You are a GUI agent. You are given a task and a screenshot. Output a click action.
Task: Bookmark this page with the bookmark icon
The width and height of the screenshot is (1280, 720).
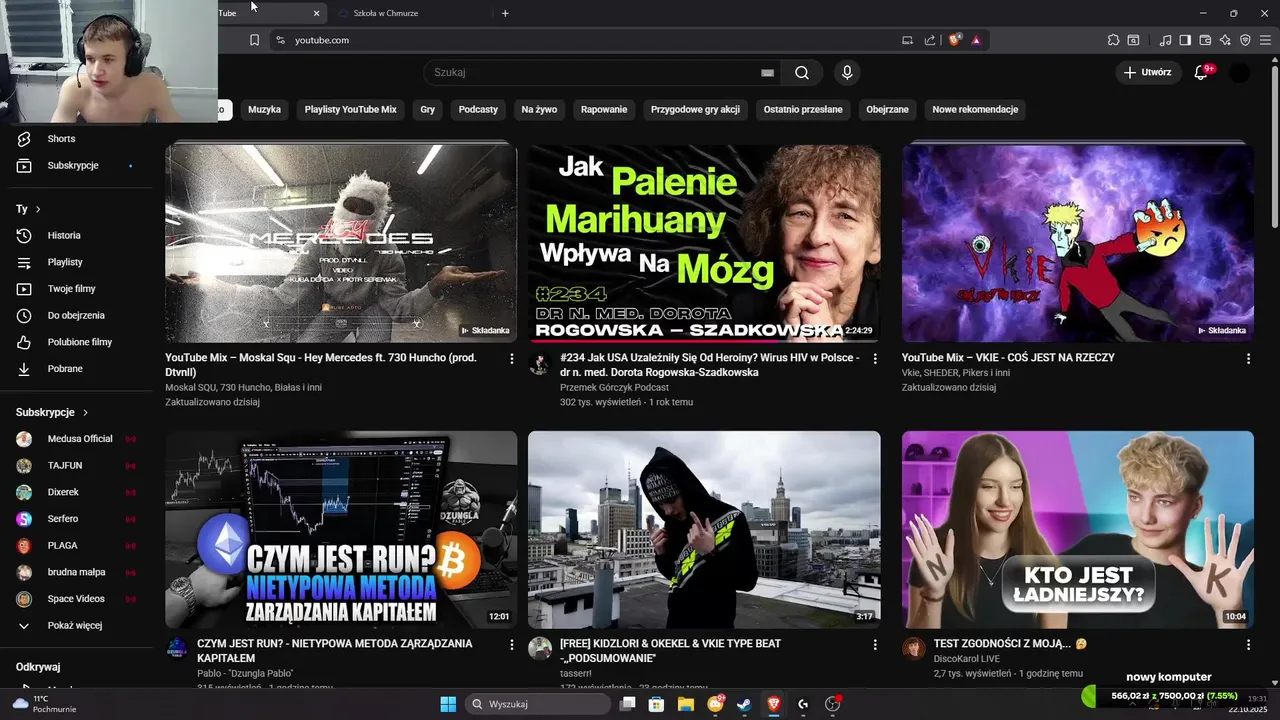tap(254, 40)
